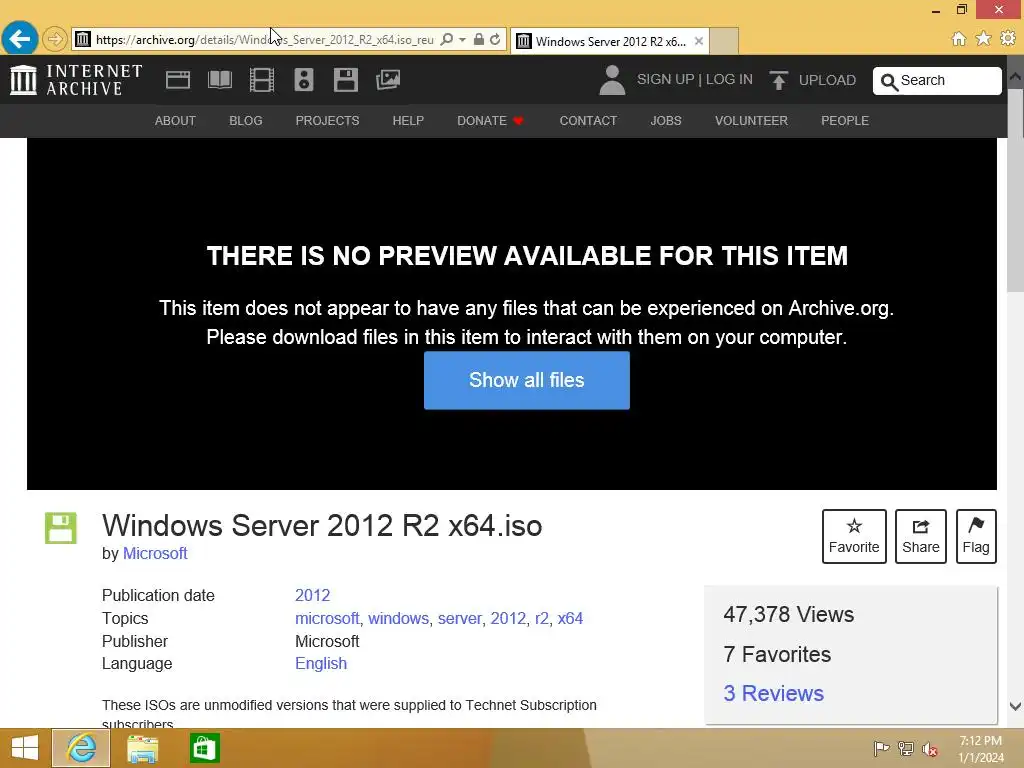Image resolution: width=1024 pixels, height=768 pixels.
Task: Open the browser Tools gear icon
Action: pyautogui.click(x=1008, y=39)
